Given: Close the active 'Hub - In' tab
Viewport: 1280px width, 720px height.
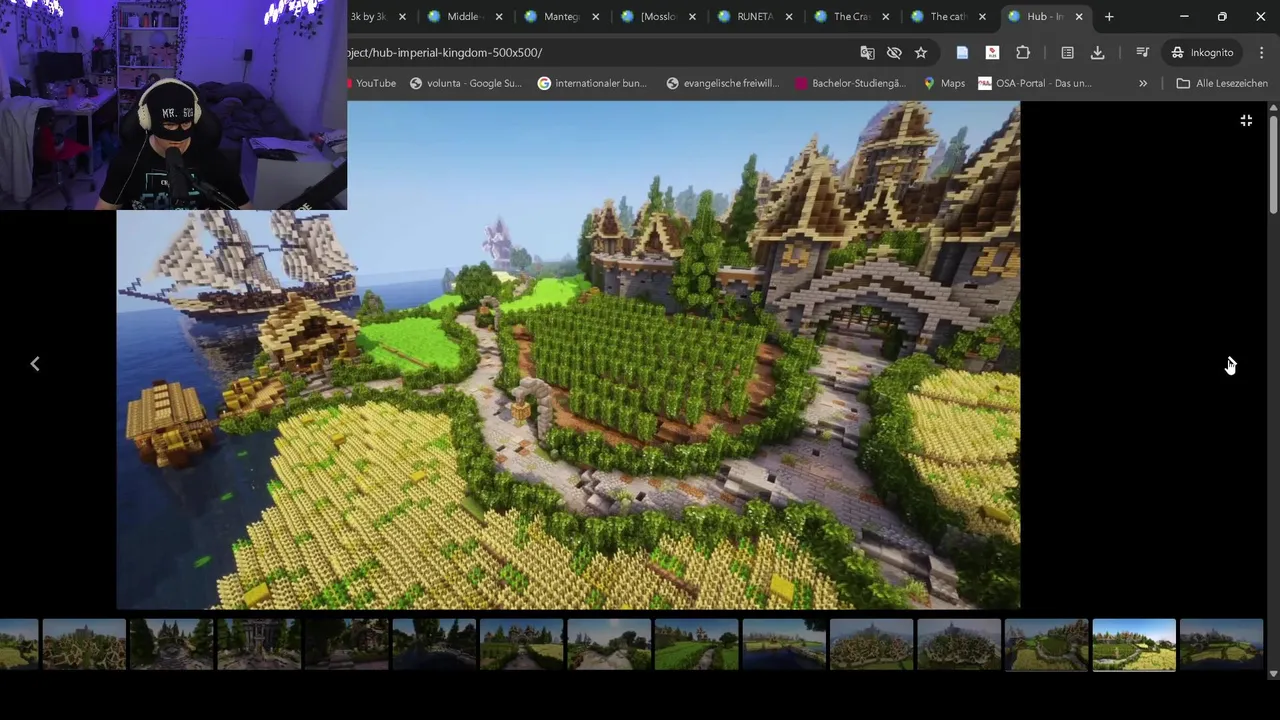Looking at the screenshot, I should coord(1079,16).
